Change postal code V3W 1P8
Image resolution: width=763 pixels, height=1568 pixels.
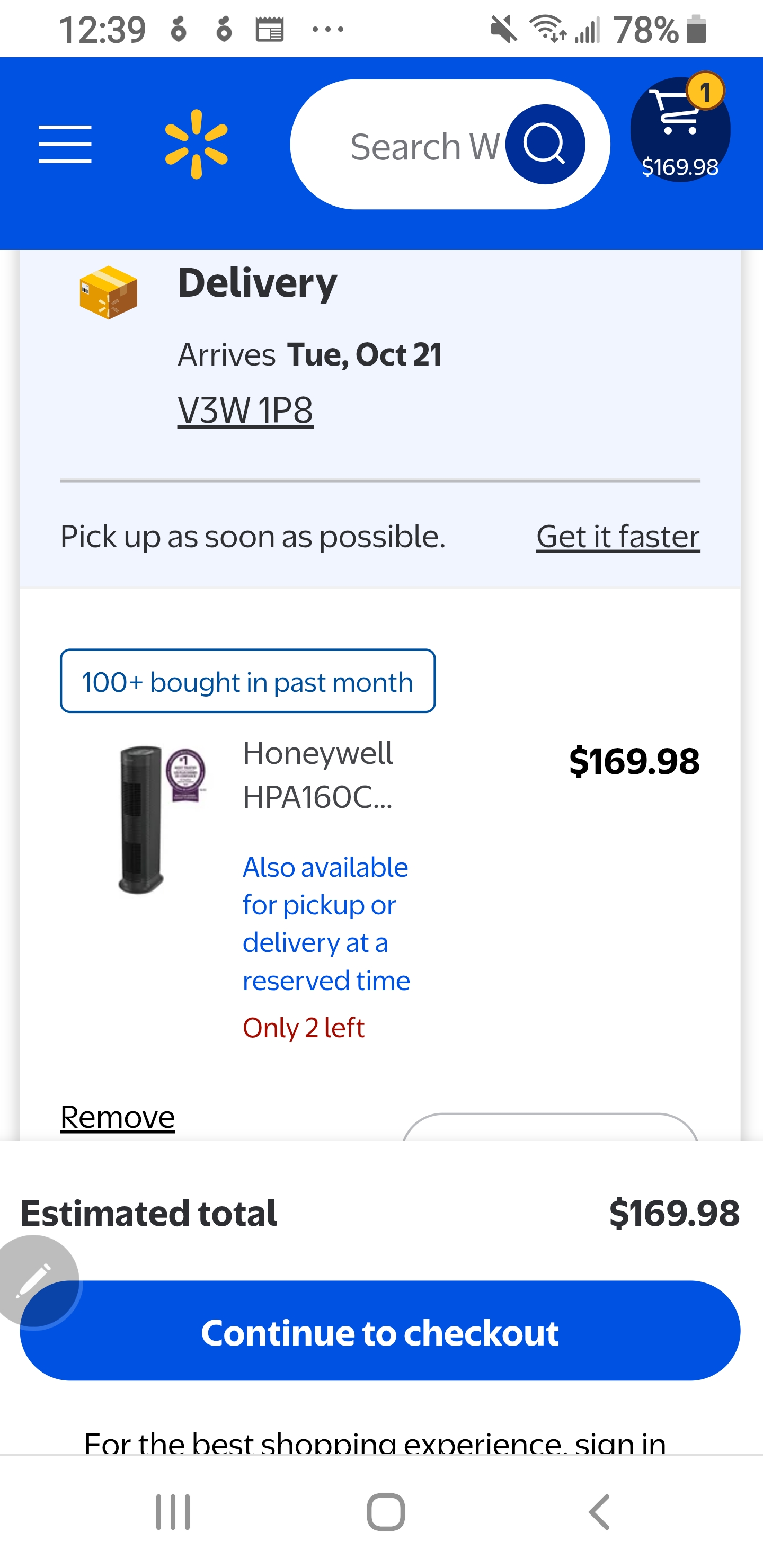pos(245,409)
